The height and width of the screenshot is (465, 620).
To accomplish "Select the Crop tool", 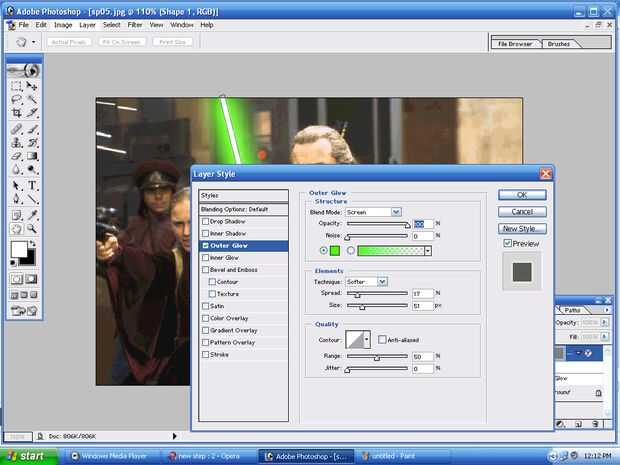I will pyautogui.click(x=16, y=114).
